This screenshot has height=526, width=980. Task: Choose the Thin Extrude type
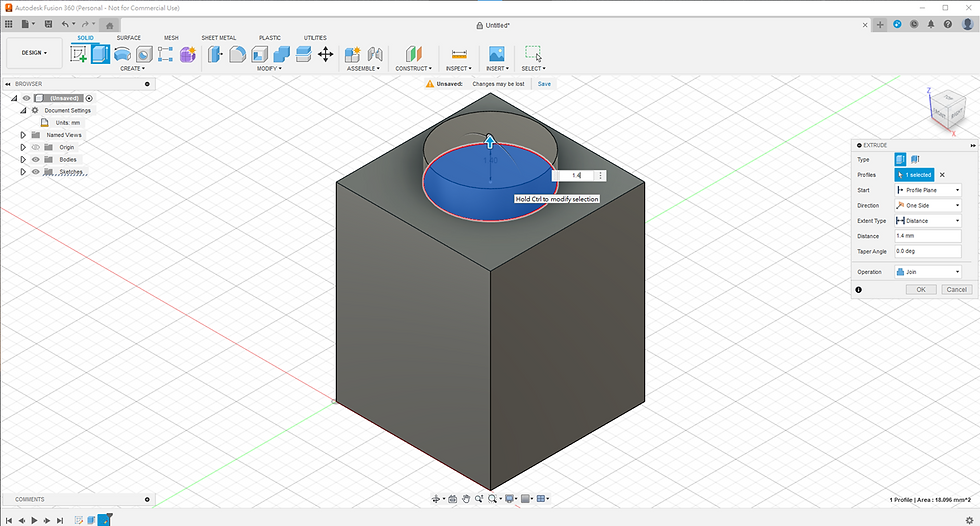pyautogui.click(x=915, y=159)
